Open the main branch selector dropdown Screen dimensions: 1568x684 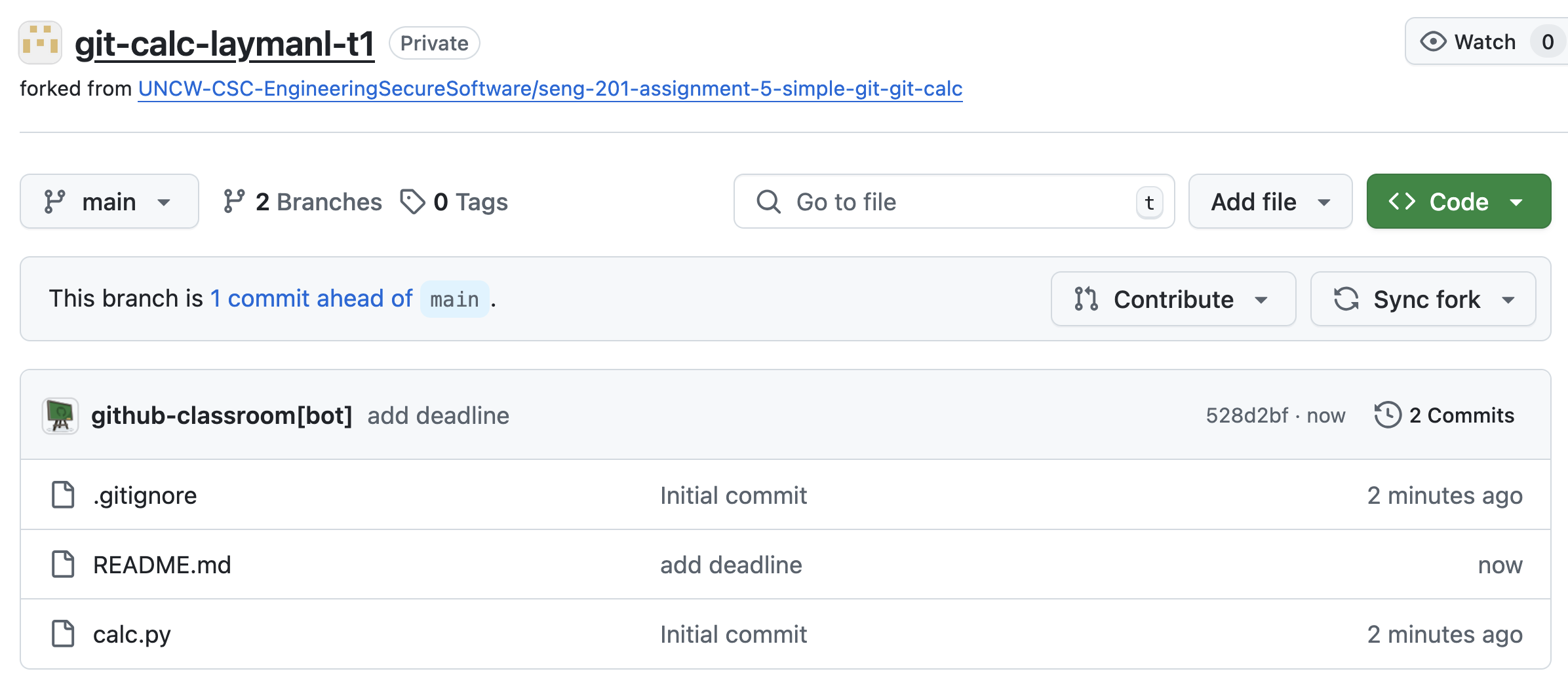tap(109, 201)
